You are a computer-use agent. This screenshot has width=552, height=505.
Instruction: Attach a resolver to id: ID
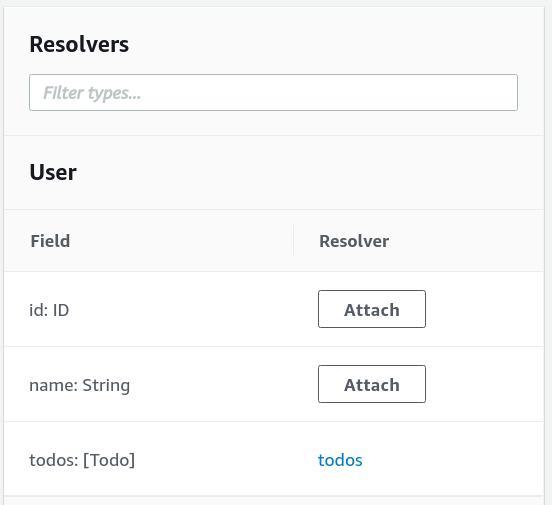click(x=372, y=309)
